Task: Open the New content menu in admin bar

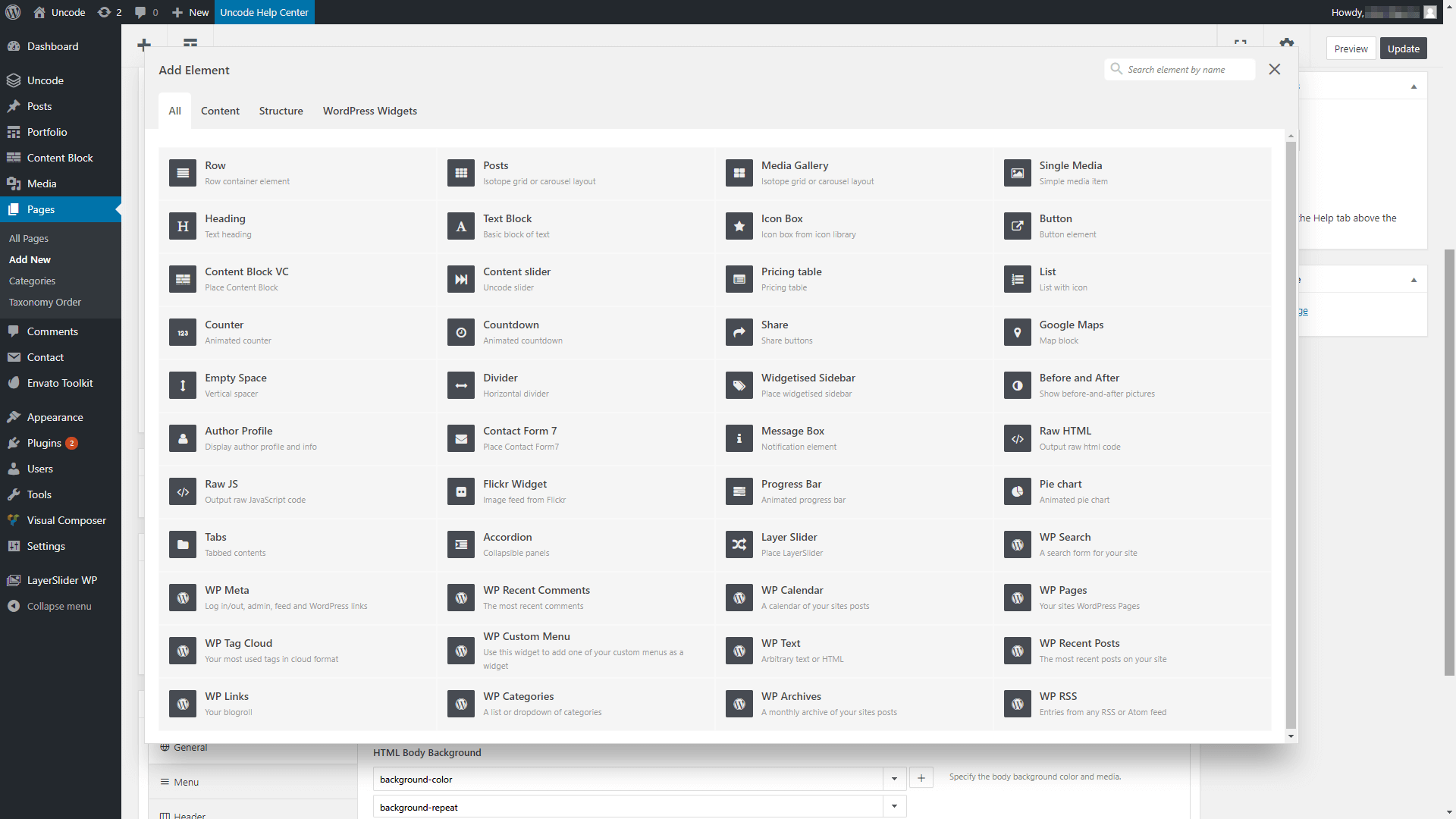Action: (x=190, y=12)
